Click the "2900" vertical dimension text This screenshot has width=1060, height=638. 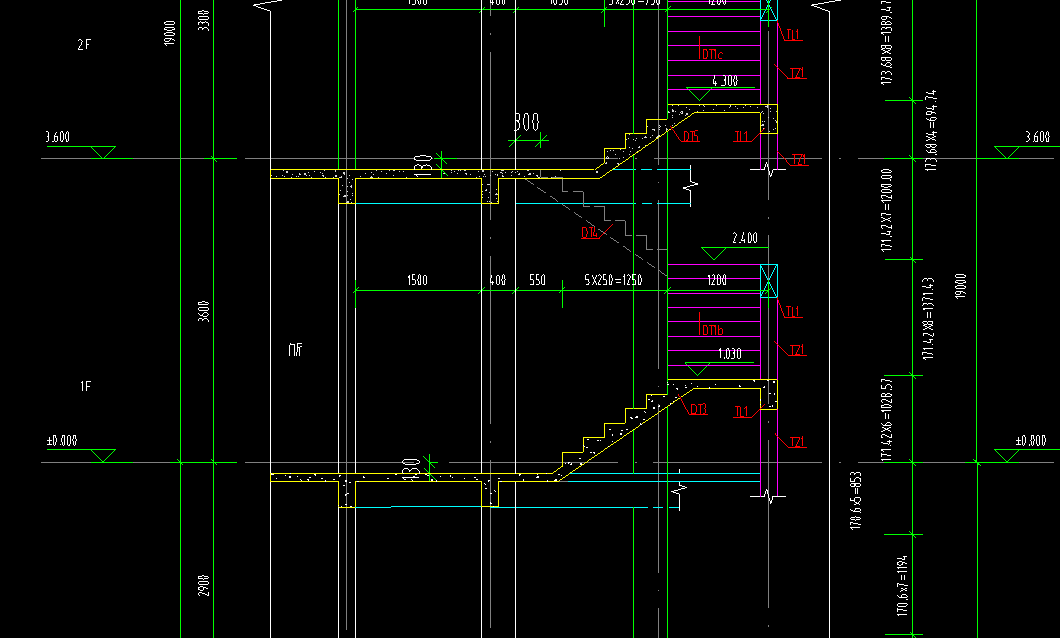pyautogui.click(x=203, y=585)
